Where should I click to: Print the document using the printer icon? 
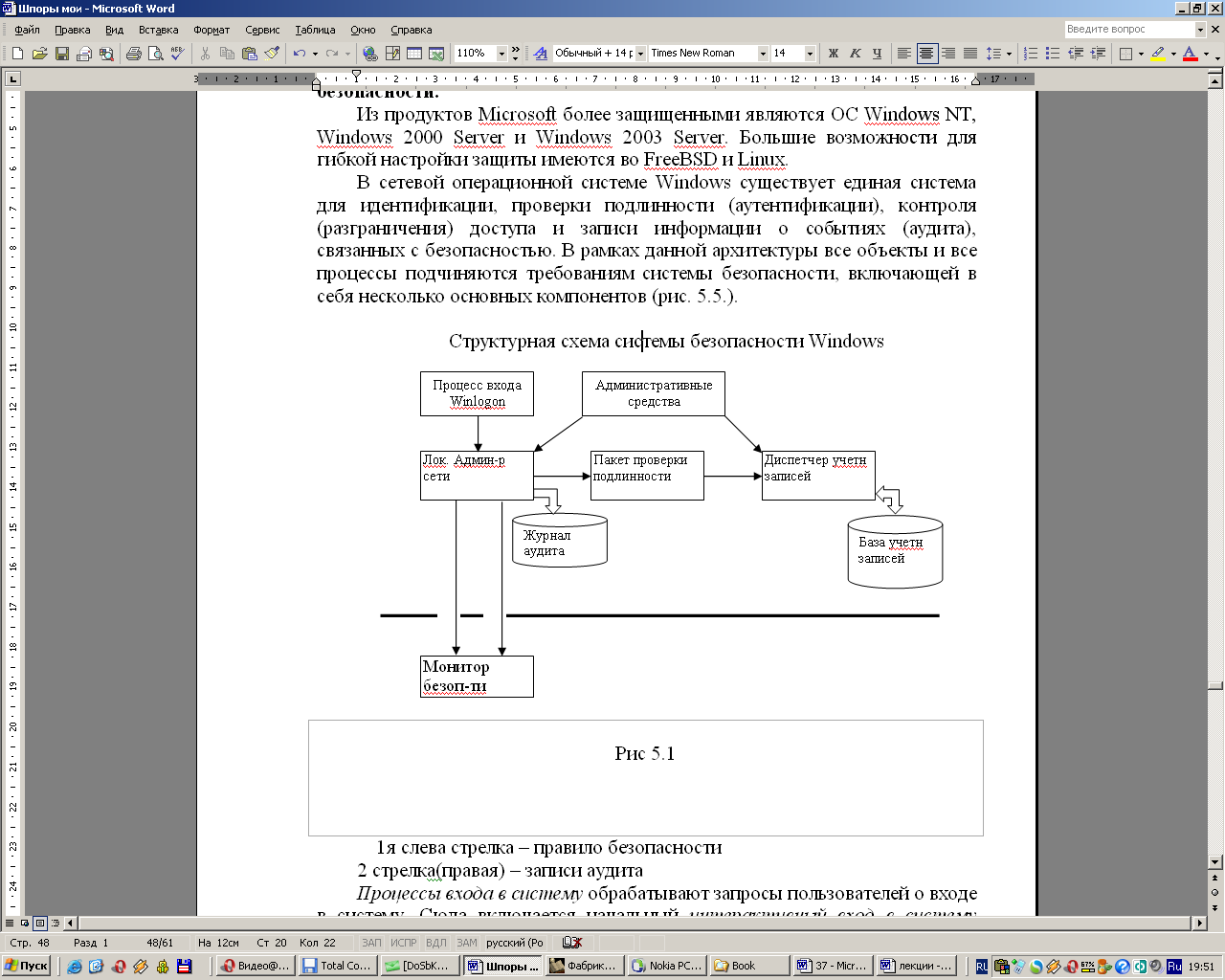(133, 54)
